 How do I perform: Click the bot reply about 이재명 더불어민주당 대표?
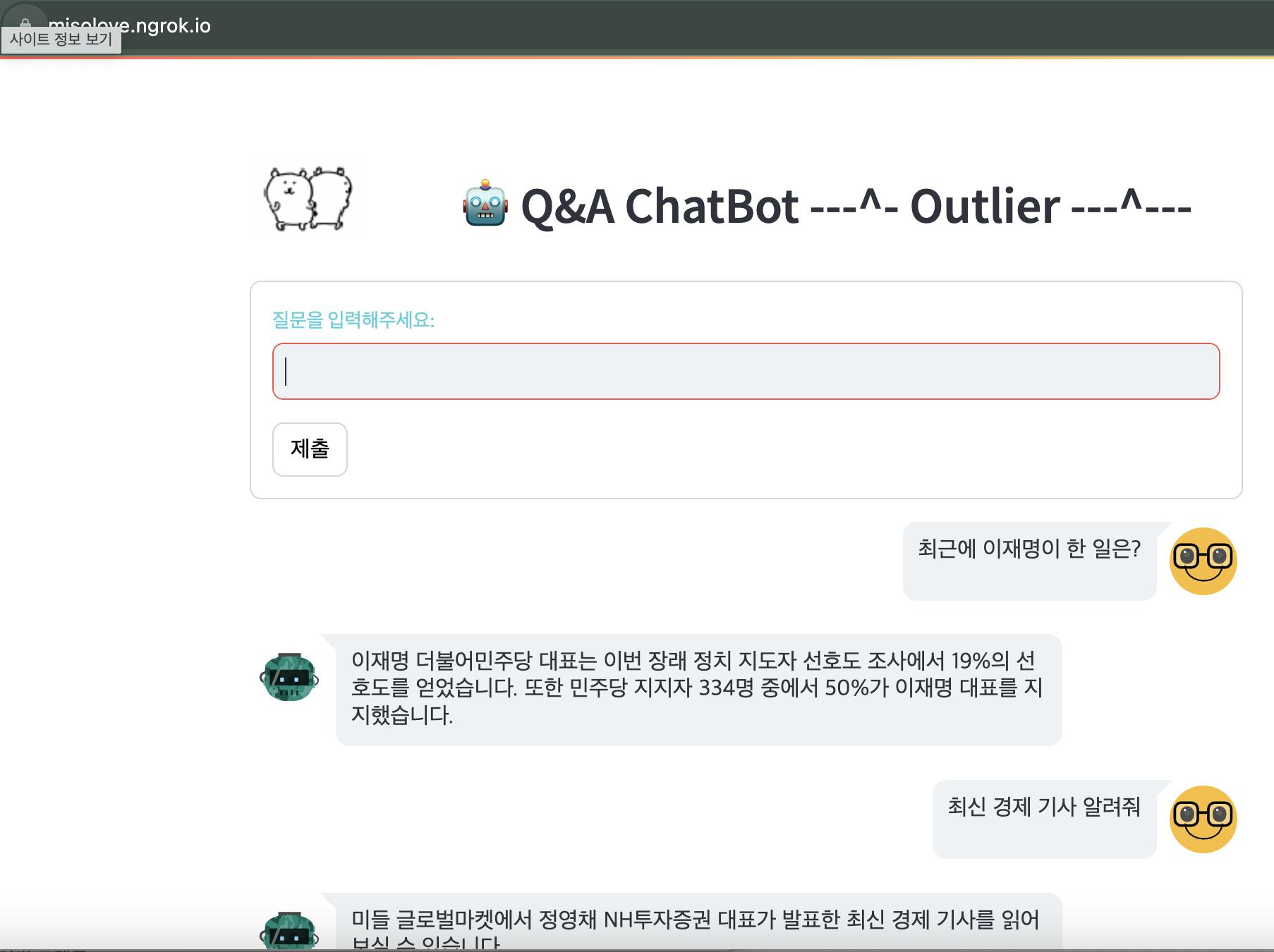(698, 690)
